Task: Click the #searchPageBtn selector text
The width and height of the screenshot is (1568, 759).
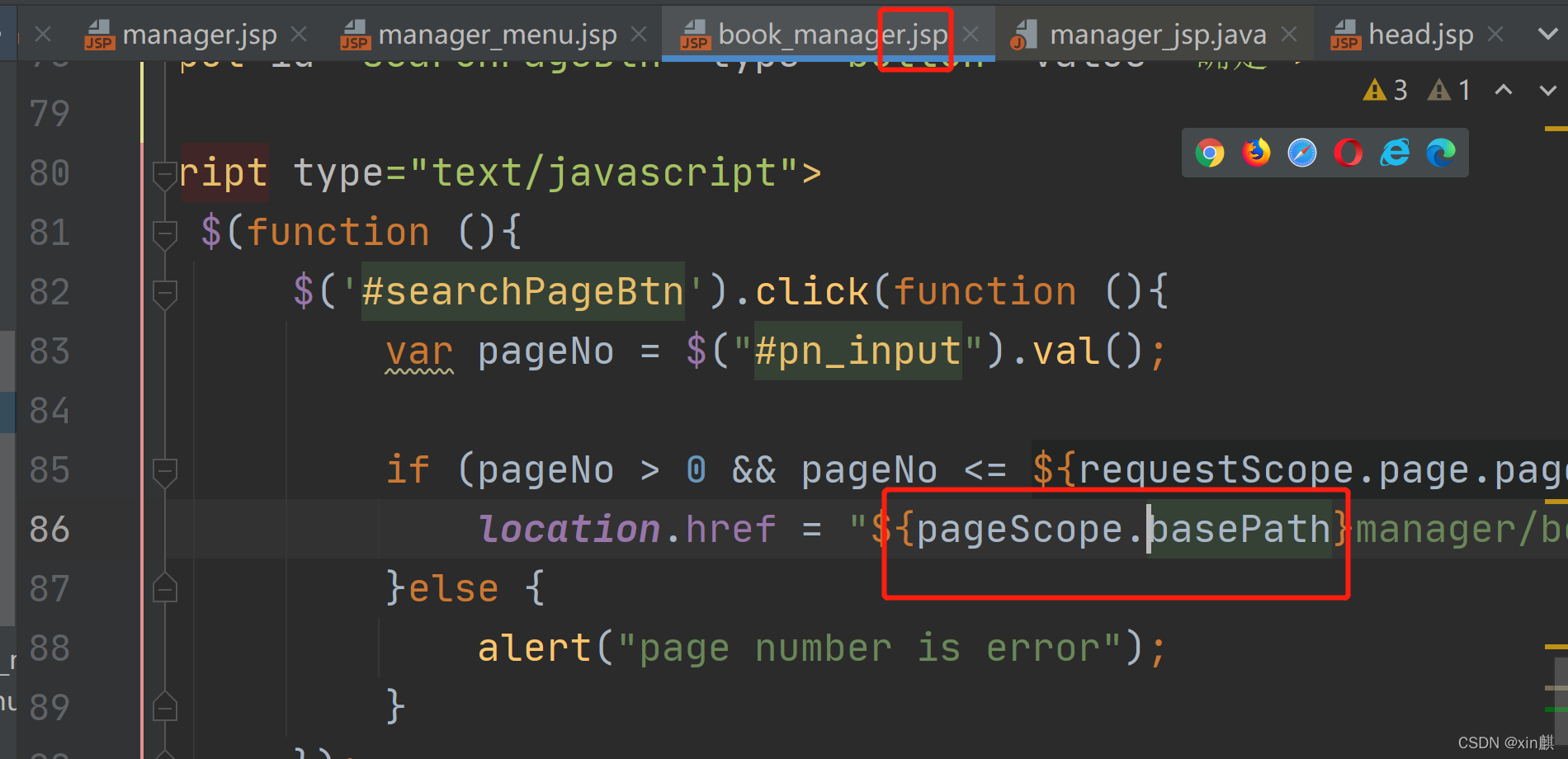Action: [x=523, y=291]
